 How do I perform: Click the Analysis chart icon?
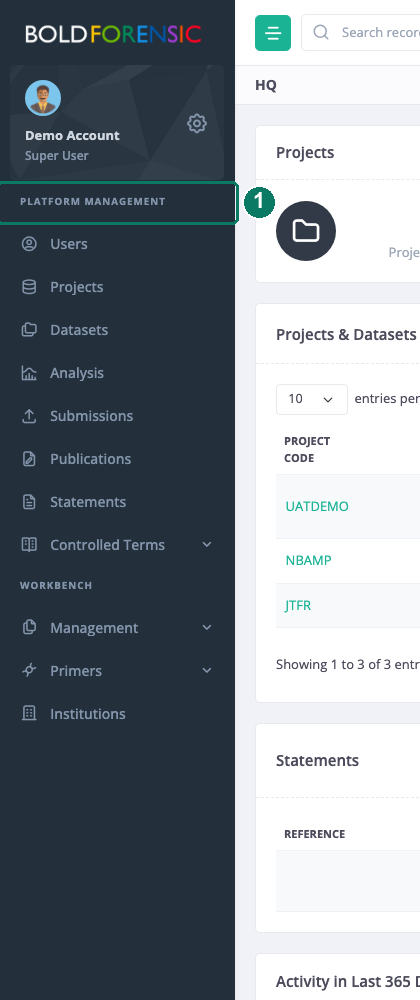pos(29,373)
